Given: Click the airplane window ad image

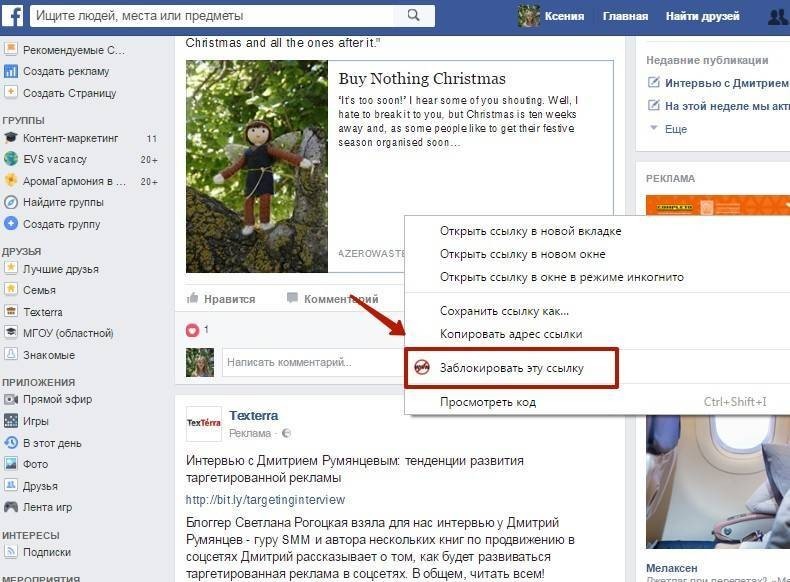Looking at the screenshot, I should pyautogui.click(x=718, y=482).
